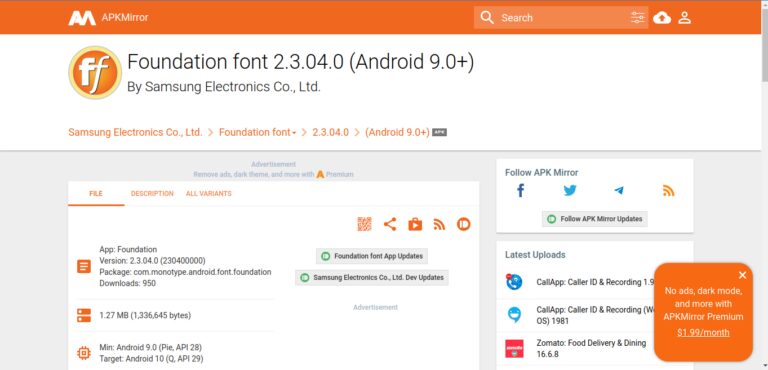768x370 pixels.
Task: Click Version: 2.3.04.0 (230400000) text
Action: 152,261
